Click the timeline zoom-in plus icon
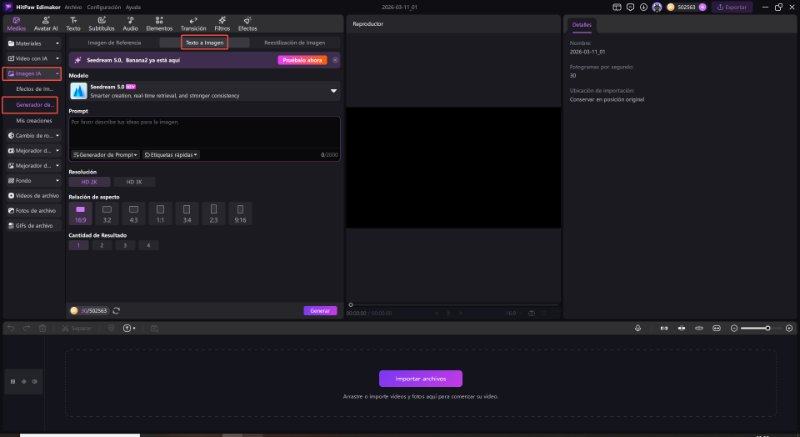800x437 pixels. [789, 328]
